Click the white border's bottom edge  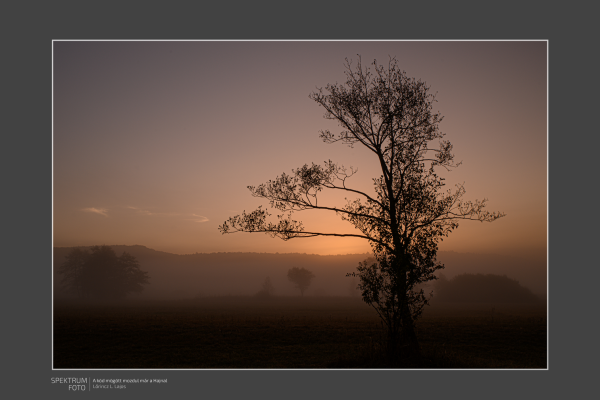(300, 369)
